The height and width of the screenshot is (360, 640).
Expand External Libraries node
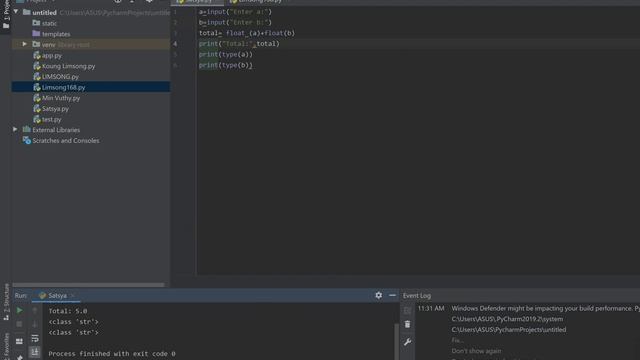pos(15,129)
